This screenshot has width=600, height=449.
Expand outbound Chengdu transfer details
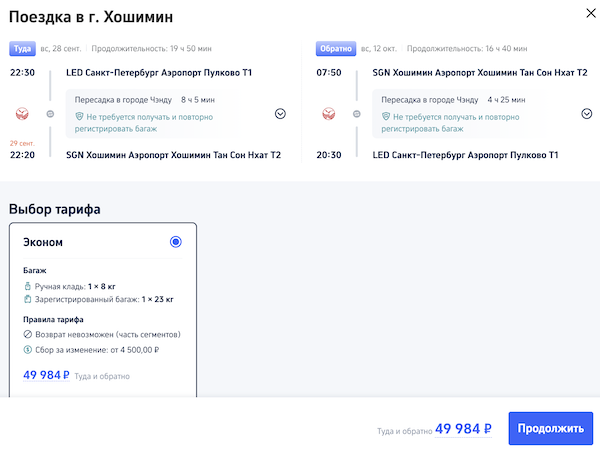(280, 113)
